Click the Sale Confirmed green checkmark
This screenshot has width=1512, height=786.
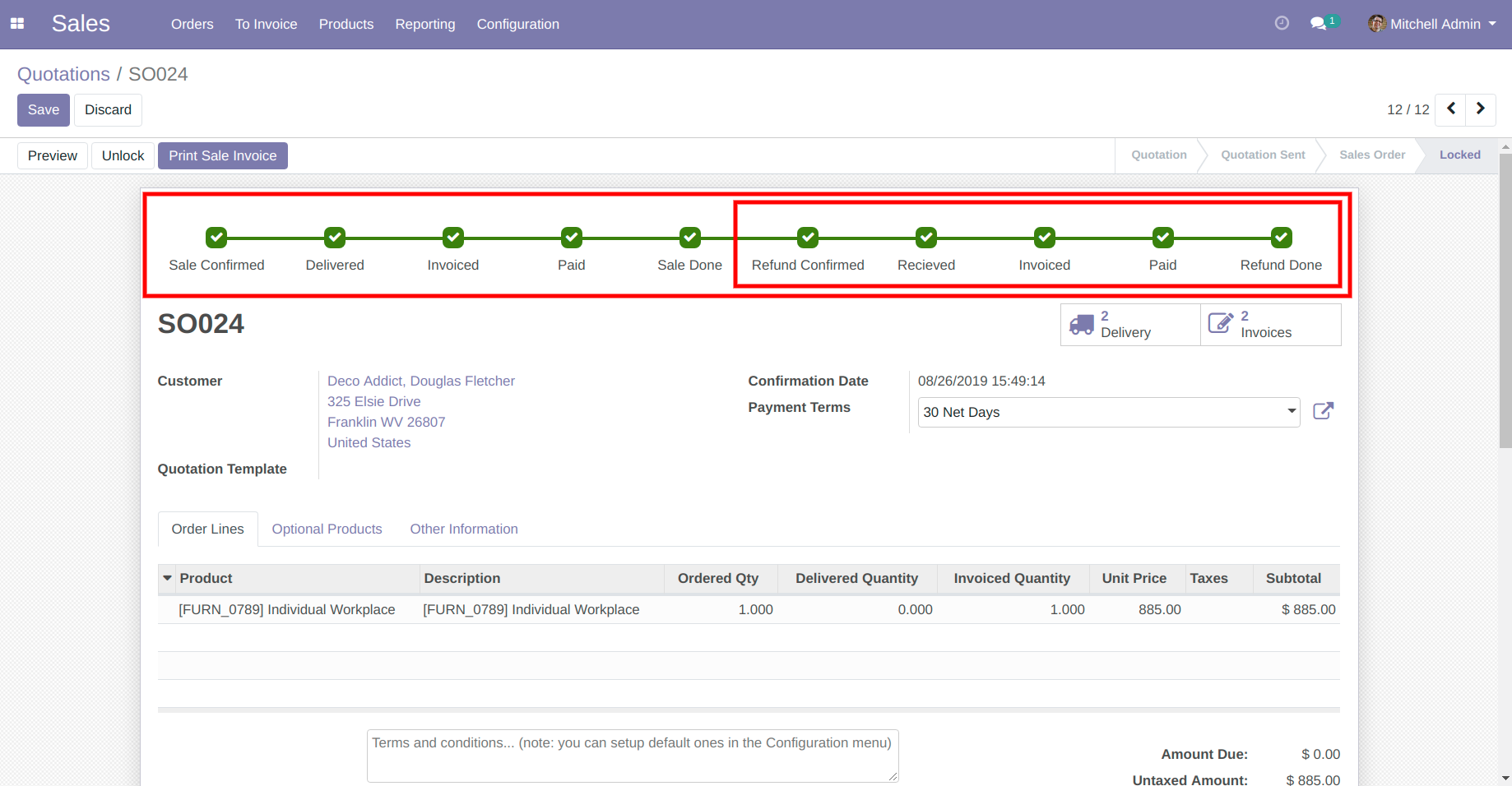click(216, 238)
